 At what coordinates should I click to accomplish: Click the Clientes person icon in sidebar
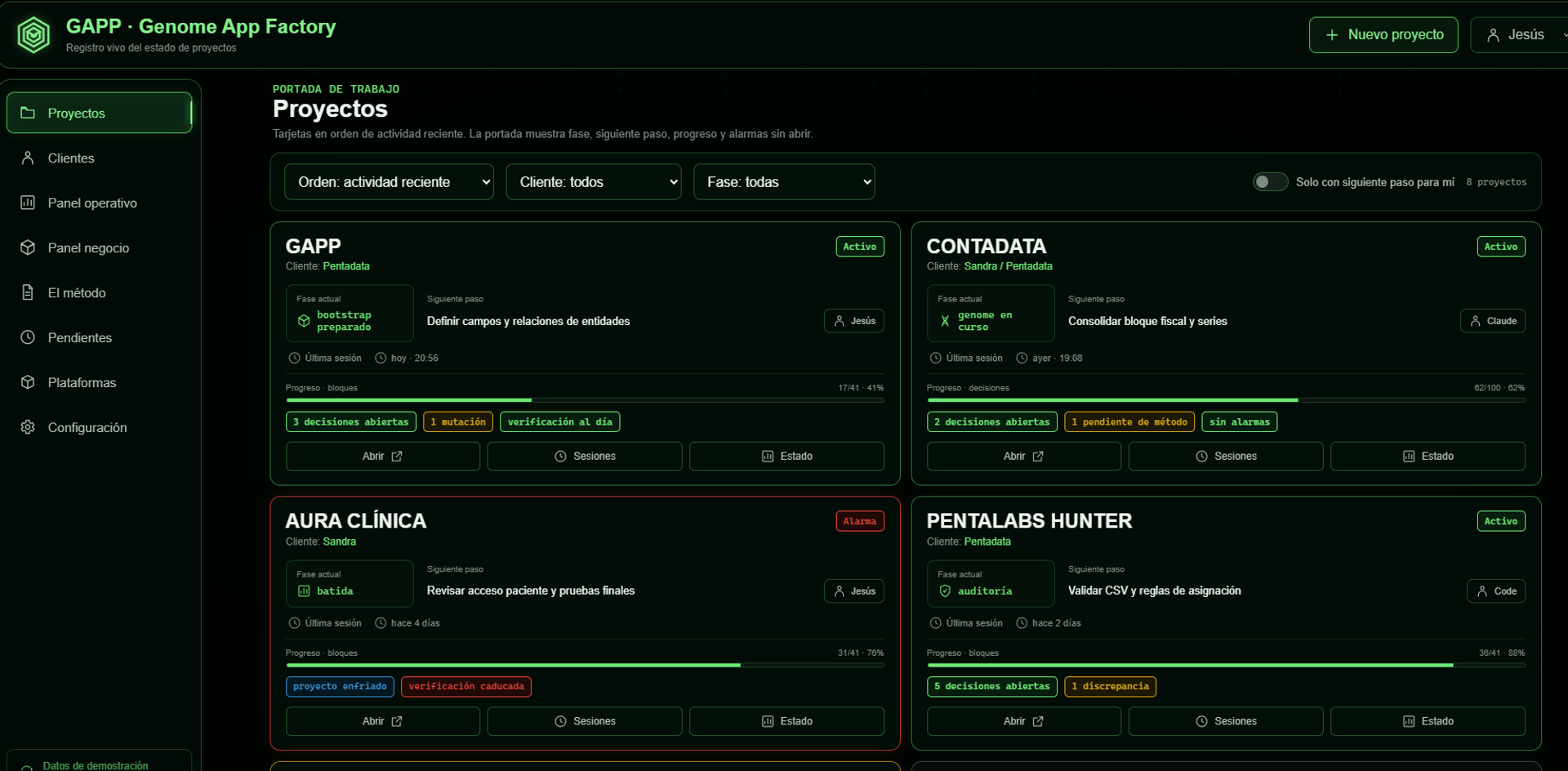tap(28, 158)
